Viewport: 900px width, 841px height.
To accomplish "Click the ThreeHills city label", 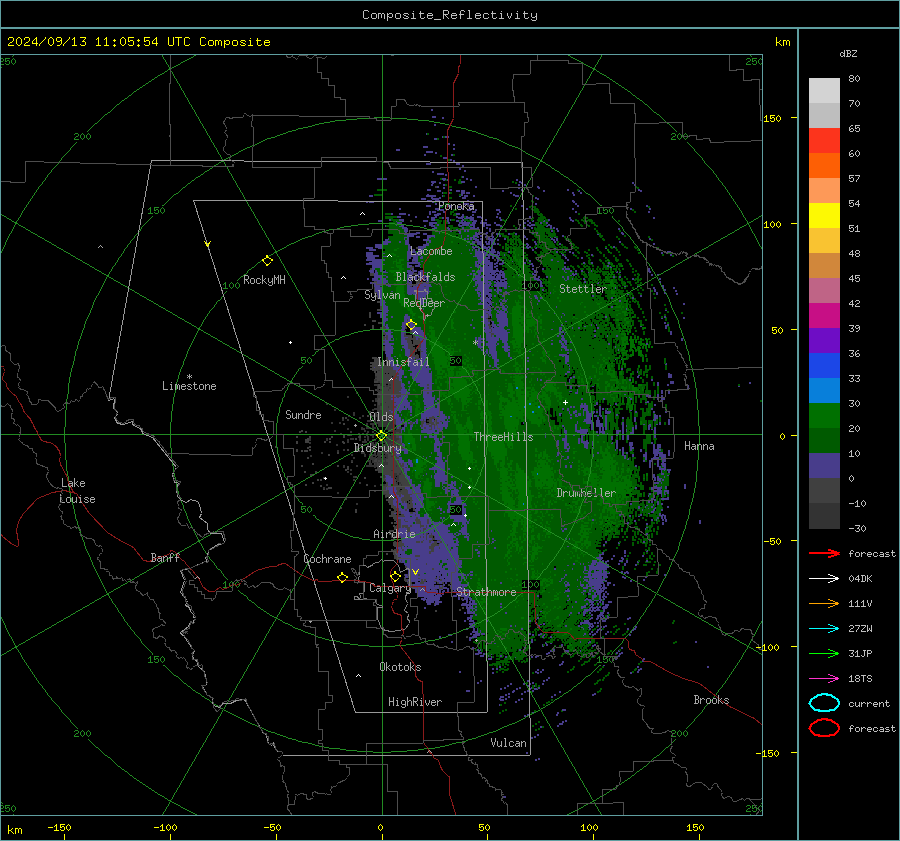I will (x=503, y=437).
